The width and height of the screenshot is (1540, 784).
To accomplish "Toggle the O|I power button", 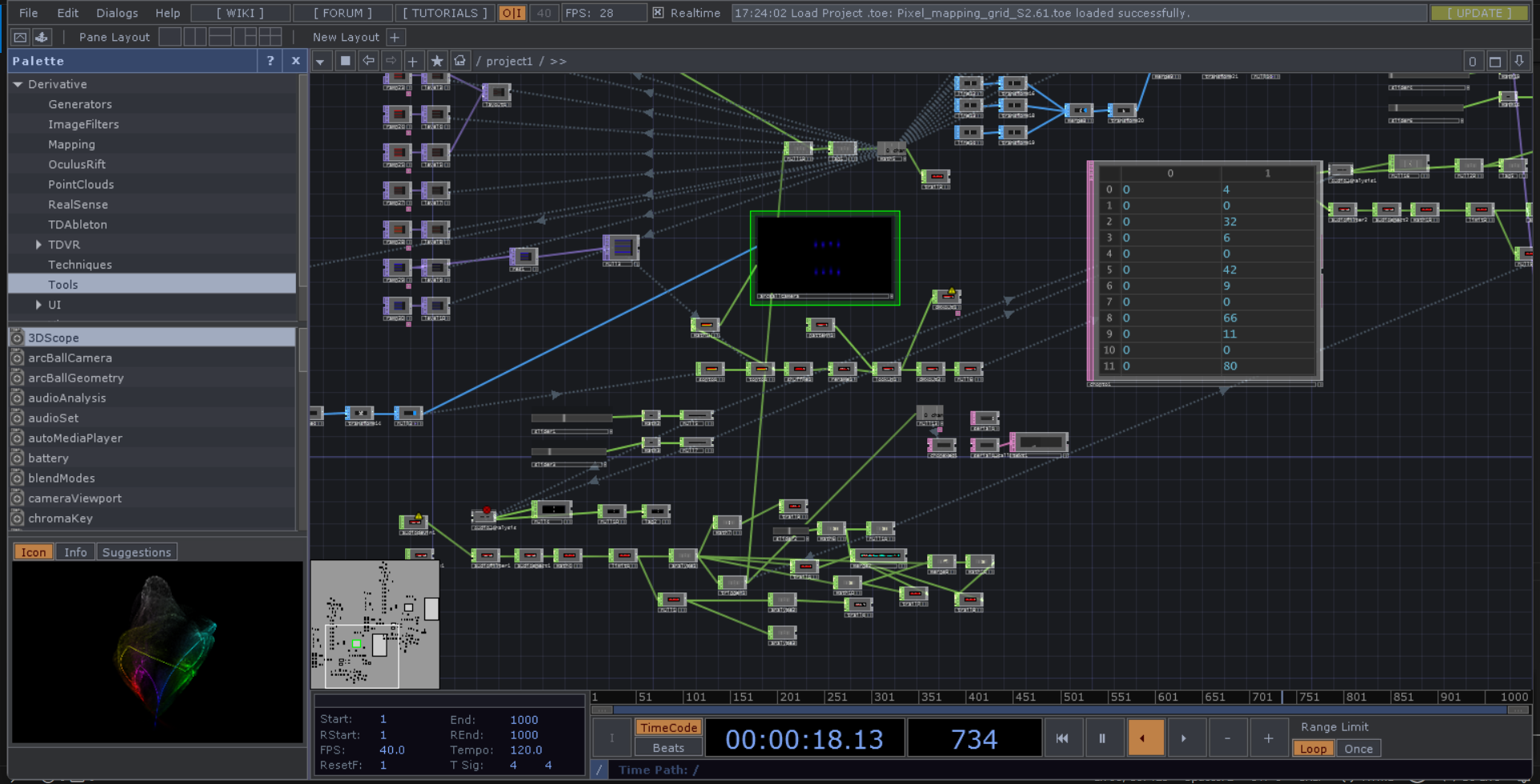I will click(512, 13).
